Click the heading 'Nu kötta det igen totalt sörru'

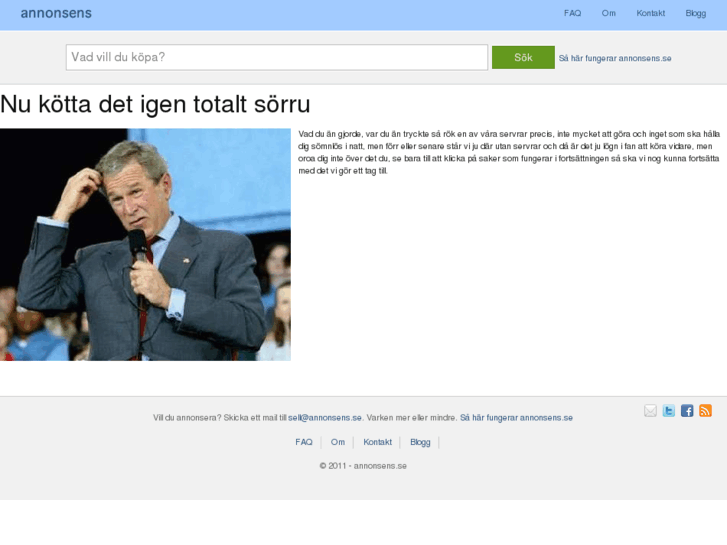(x=155, y=104)
